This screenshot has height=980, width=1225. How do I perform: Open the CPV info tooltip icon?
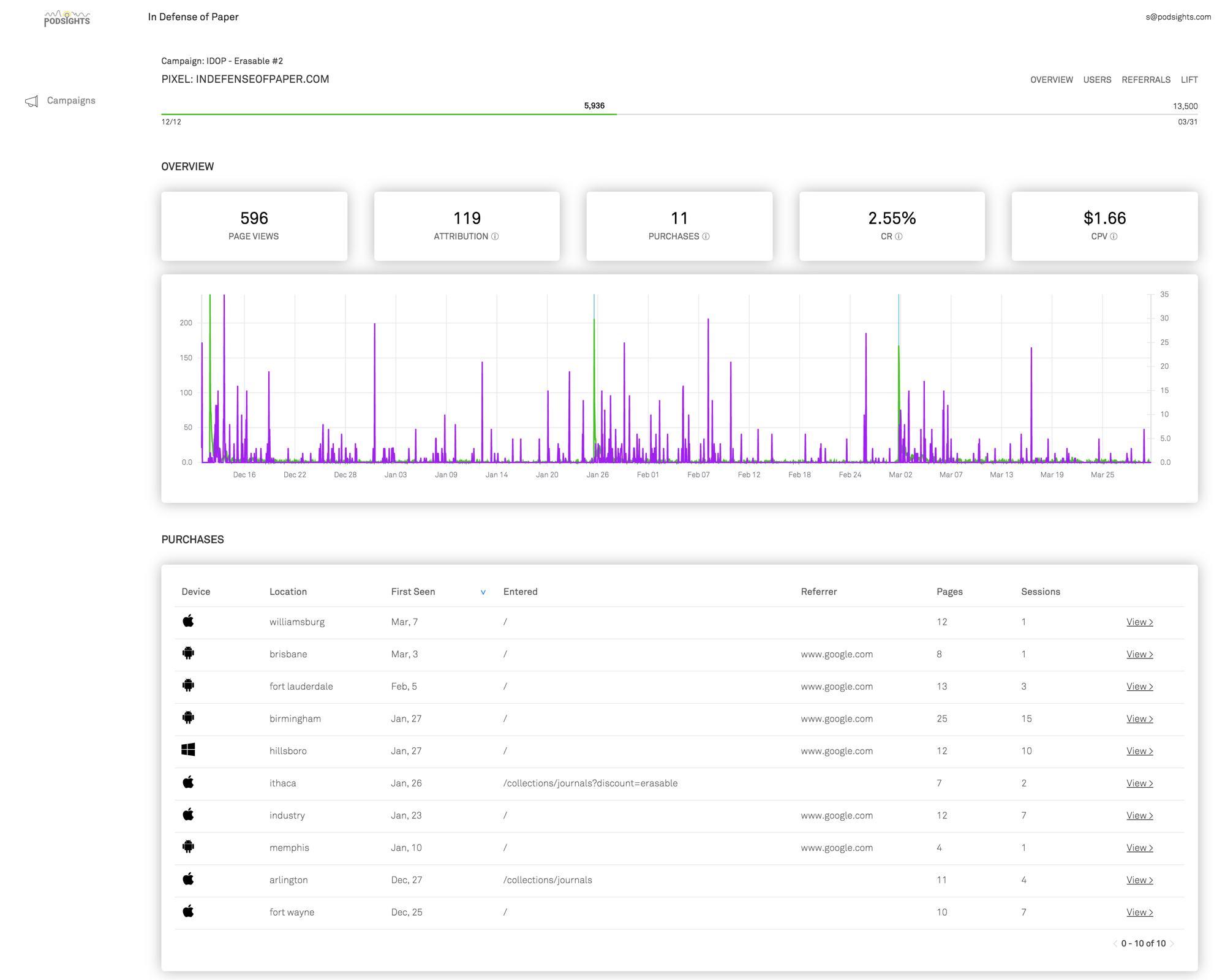(1115, 236)
